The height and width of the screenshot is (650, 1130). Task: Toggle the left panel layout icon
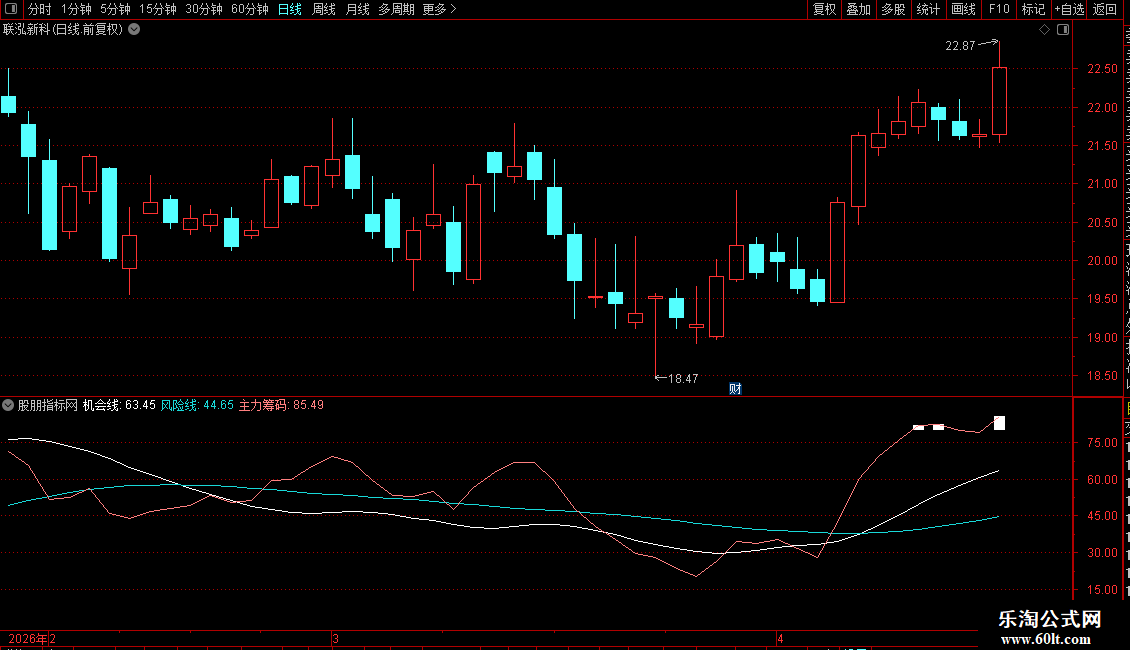tap(12, 9)
